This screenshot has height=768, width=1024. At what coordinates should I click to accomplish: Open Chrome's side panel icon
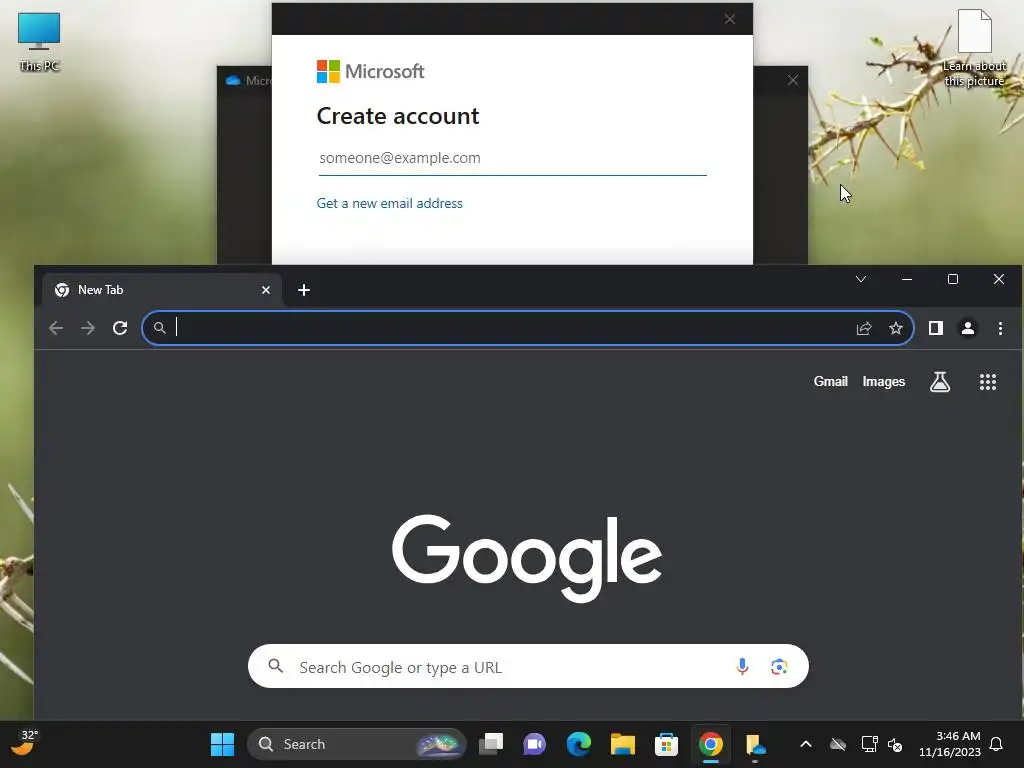[936, 328]
